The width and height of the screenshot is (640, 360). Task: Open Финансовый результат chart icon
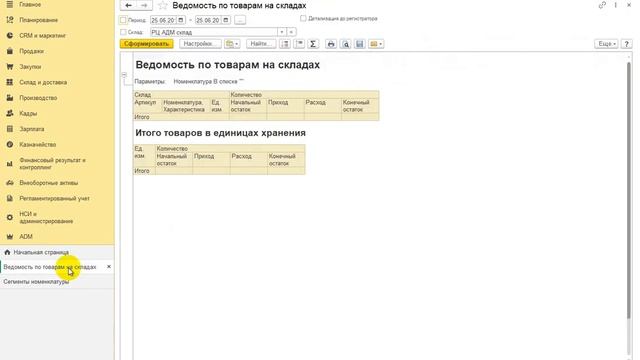click(10, 164)
